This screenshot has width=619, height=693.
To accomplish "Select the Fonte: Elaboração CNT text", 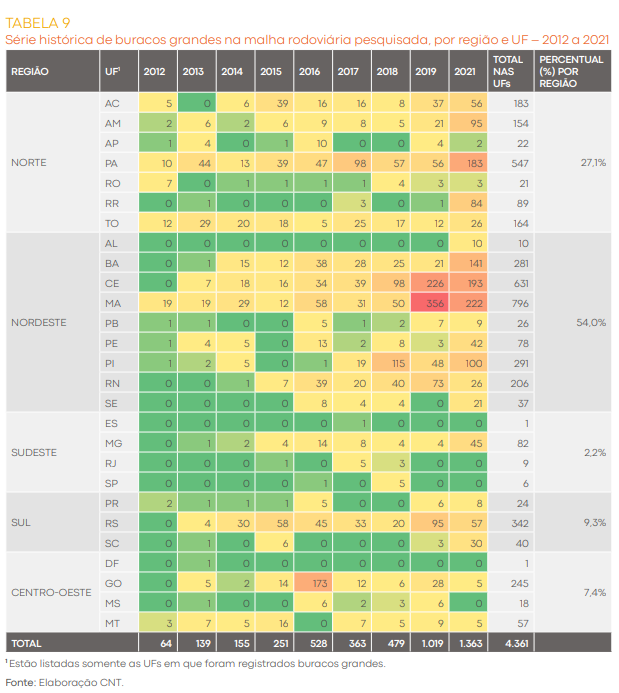I will click(x=63, y=683).
